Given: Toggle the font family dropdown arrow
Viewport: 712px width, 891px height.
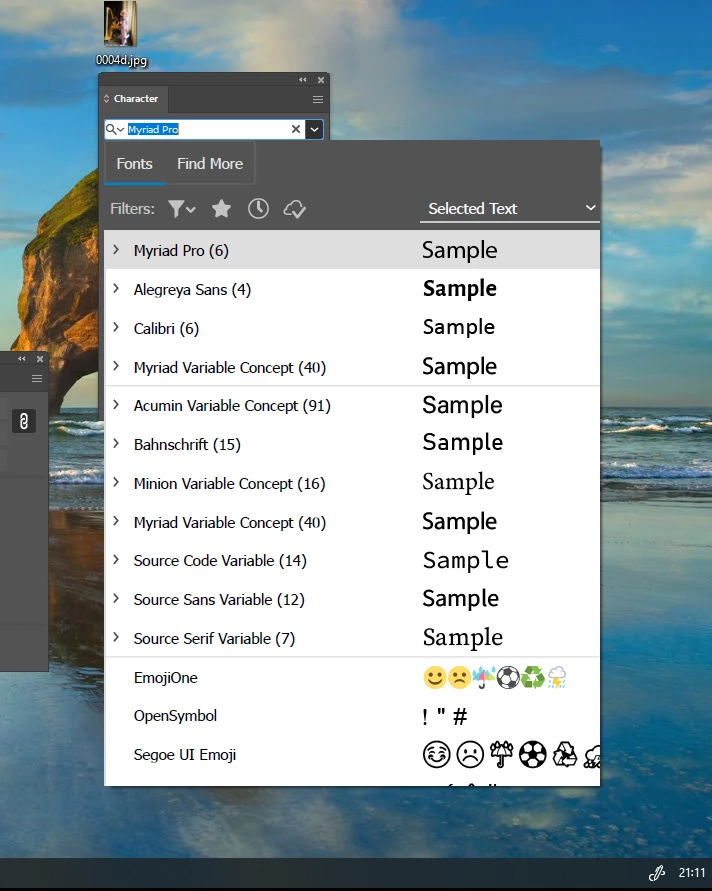Looking at the screenshot, I should 314,130.
